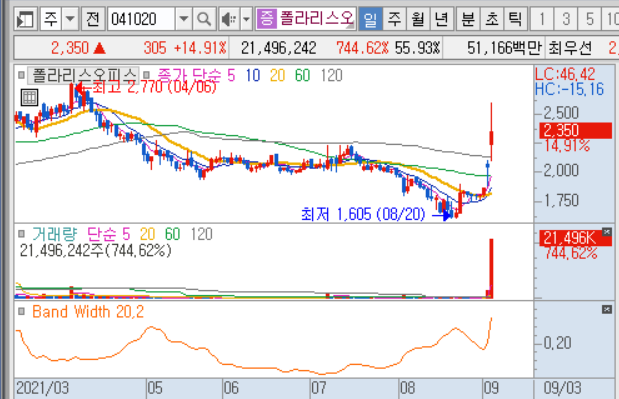Image resolution: width=619 pixels, height=399 pixels.
Task: Toggle the square marker beside Band Width
Action: (x=22, y=312)
